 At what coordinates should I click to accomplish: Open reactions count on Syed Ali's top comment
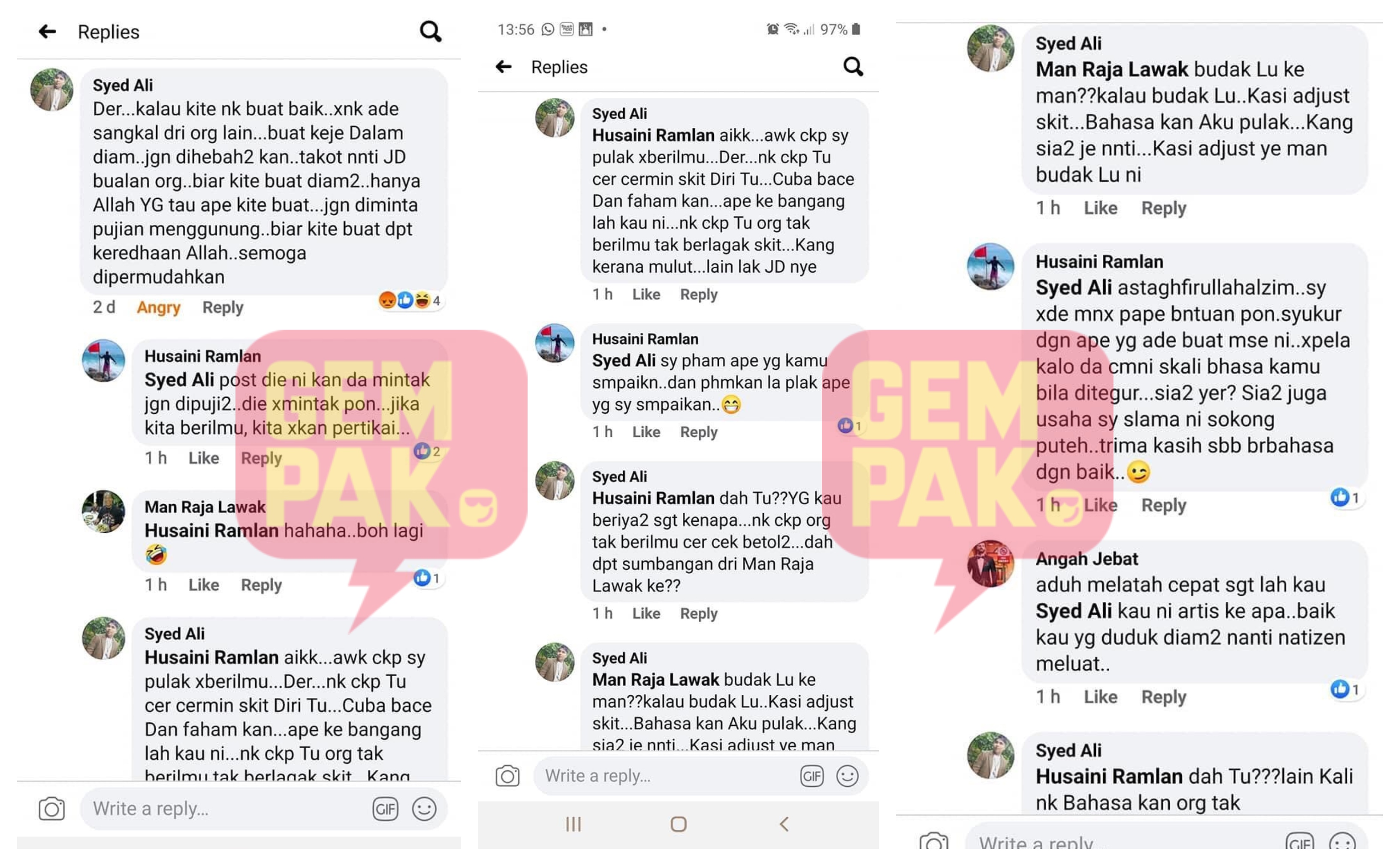[410, 300]
